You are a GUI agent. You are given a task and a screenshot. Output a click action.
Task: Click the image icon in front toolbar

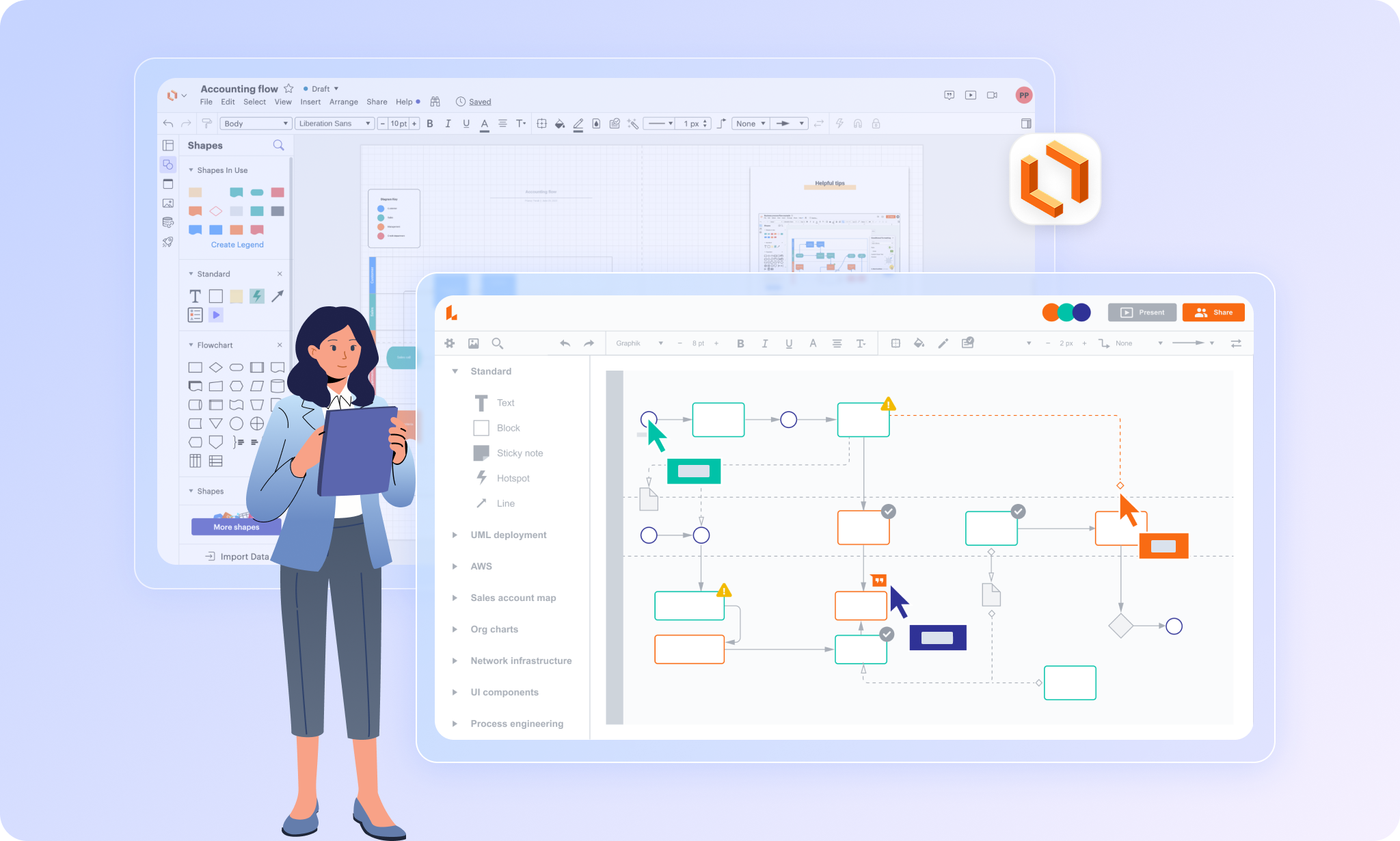[473, 343]
